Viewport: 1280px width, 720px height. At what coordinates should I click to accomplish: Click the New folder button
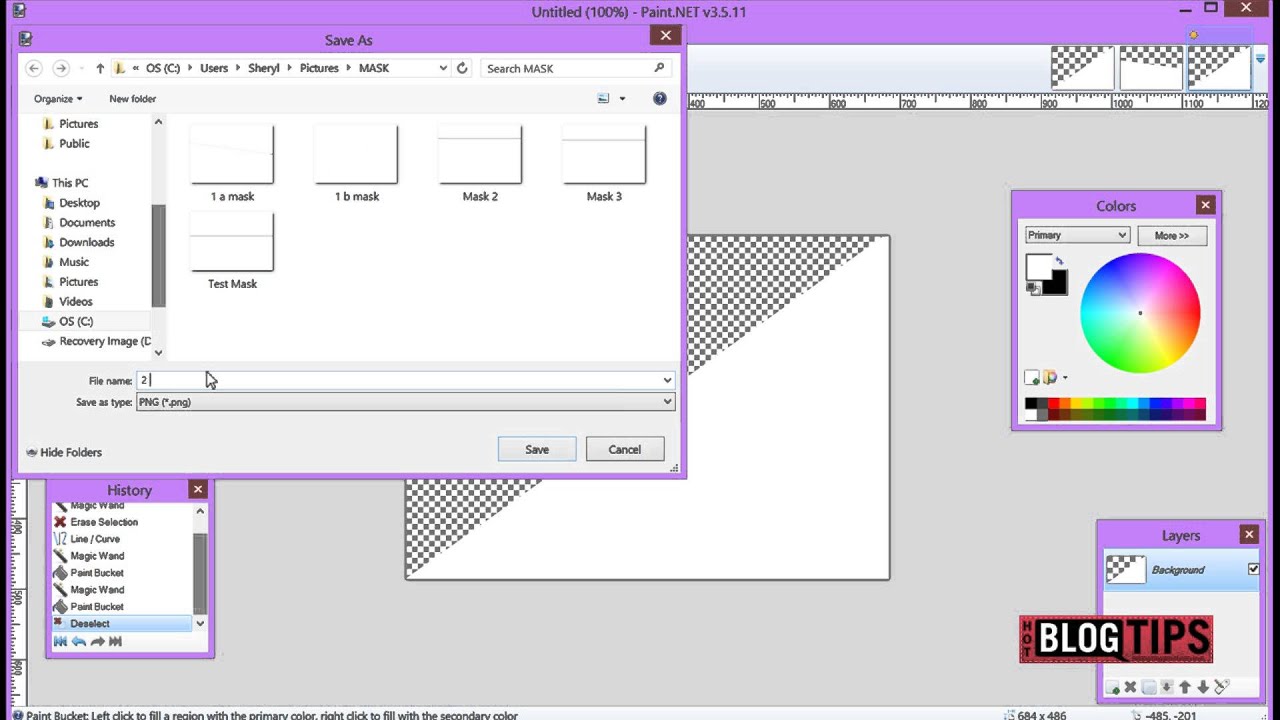132,98
